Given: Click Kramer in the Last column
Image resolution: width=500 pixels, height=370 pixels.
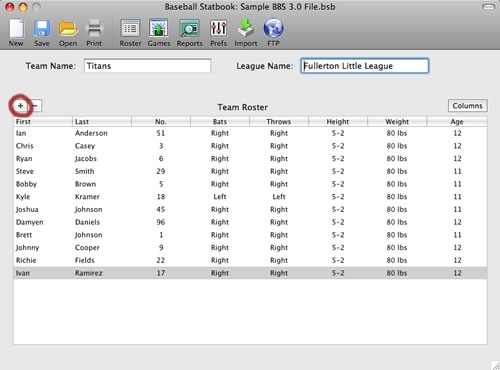Looking at the screenshot, I should 87,197.
